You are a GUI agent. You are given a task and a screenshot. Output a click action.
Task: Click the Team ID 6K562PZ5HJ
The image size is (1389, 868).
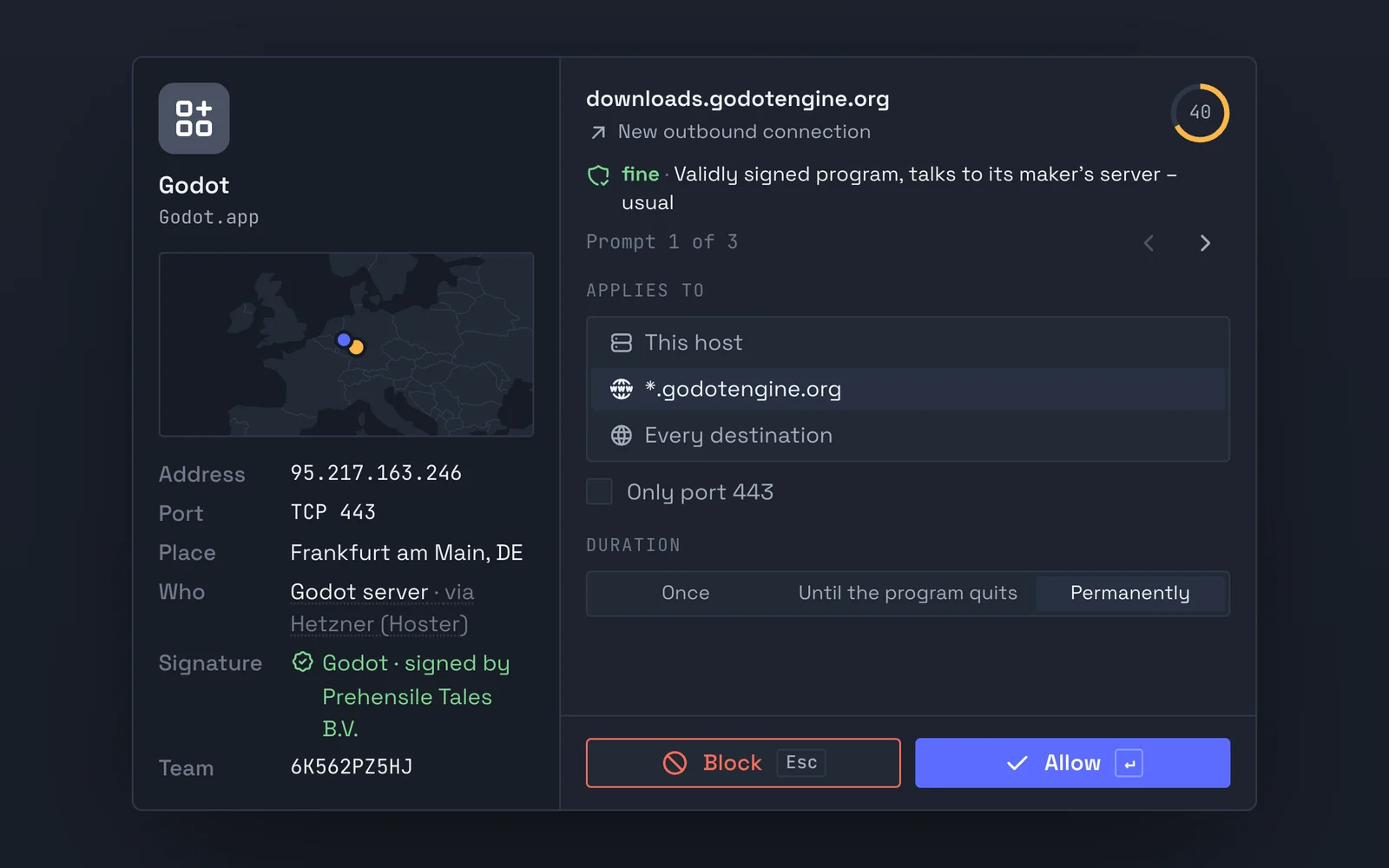click(x=352, y=767)
